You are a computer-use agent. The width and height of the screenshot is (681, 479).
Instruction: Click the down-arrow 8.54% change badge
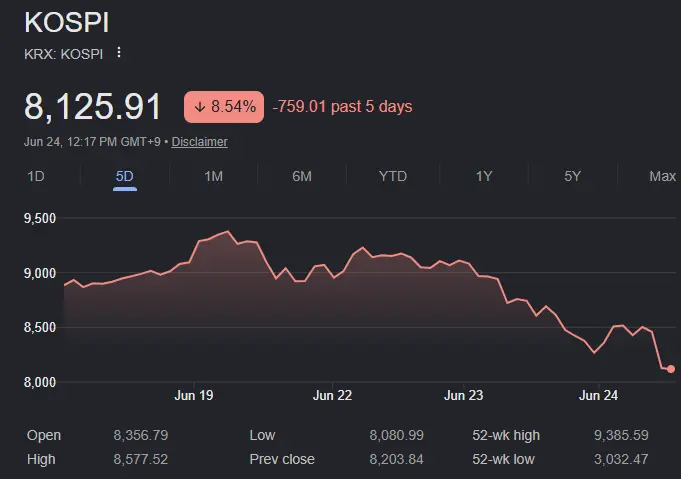224,107
